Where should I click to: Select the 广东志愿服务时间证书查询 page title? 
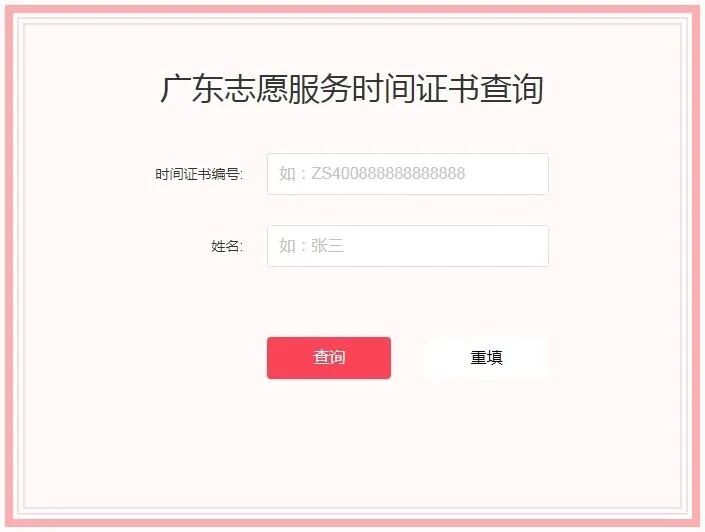coord(352,89)
